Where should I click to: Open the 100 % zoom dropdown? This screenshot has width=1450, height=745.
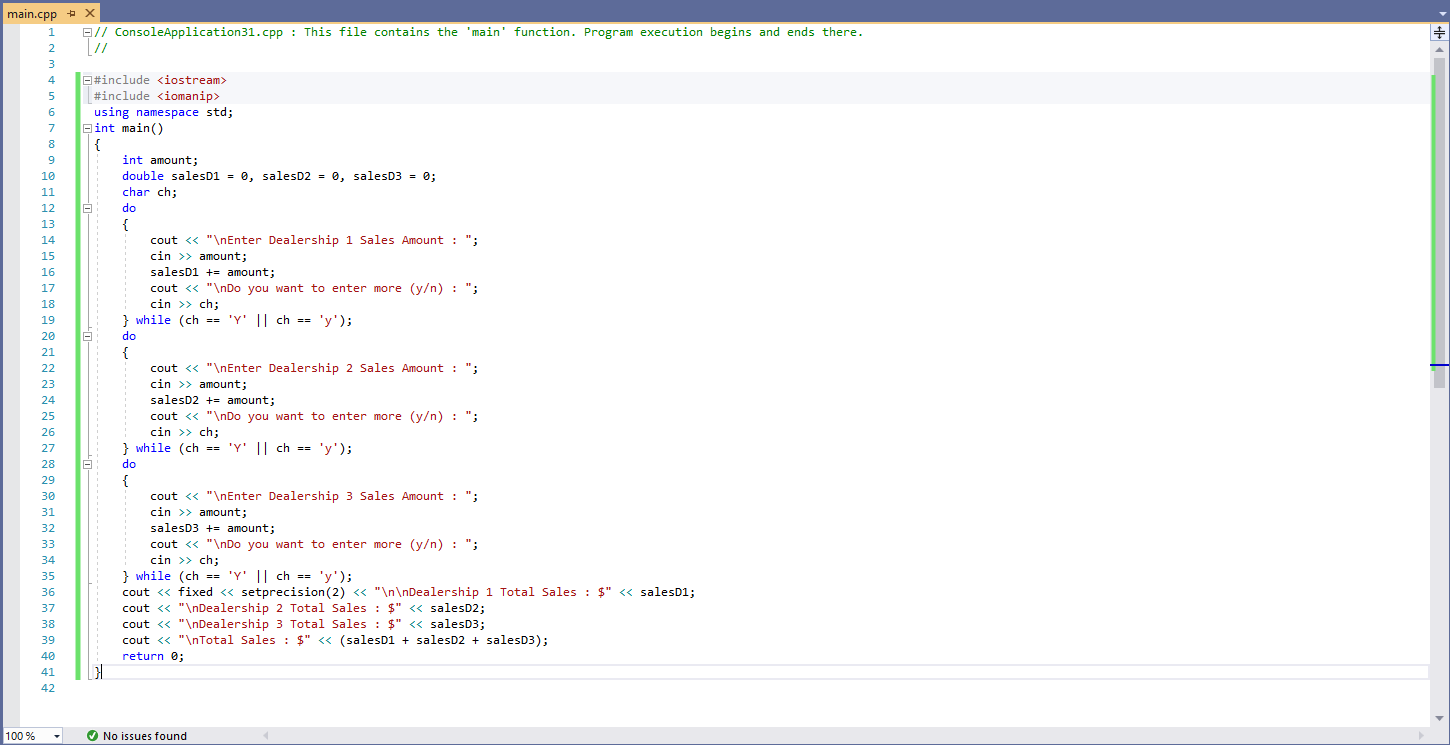click(x=56, y=736)
